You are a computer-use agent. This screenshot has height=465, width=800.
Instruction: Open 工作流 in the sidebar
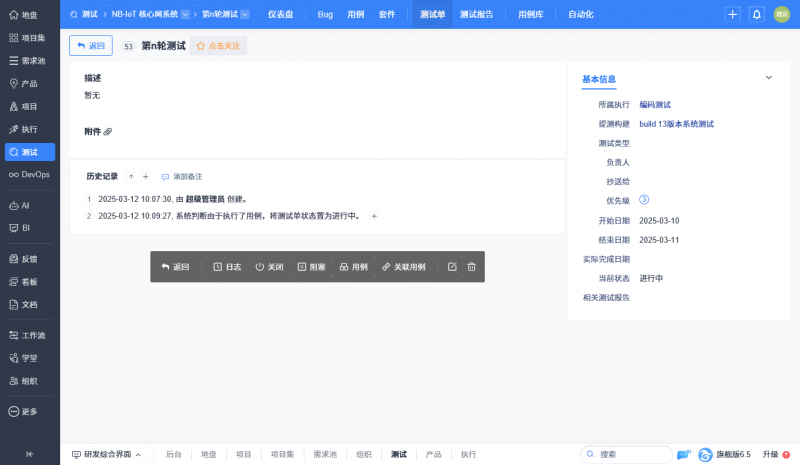(x=29, y=335)
